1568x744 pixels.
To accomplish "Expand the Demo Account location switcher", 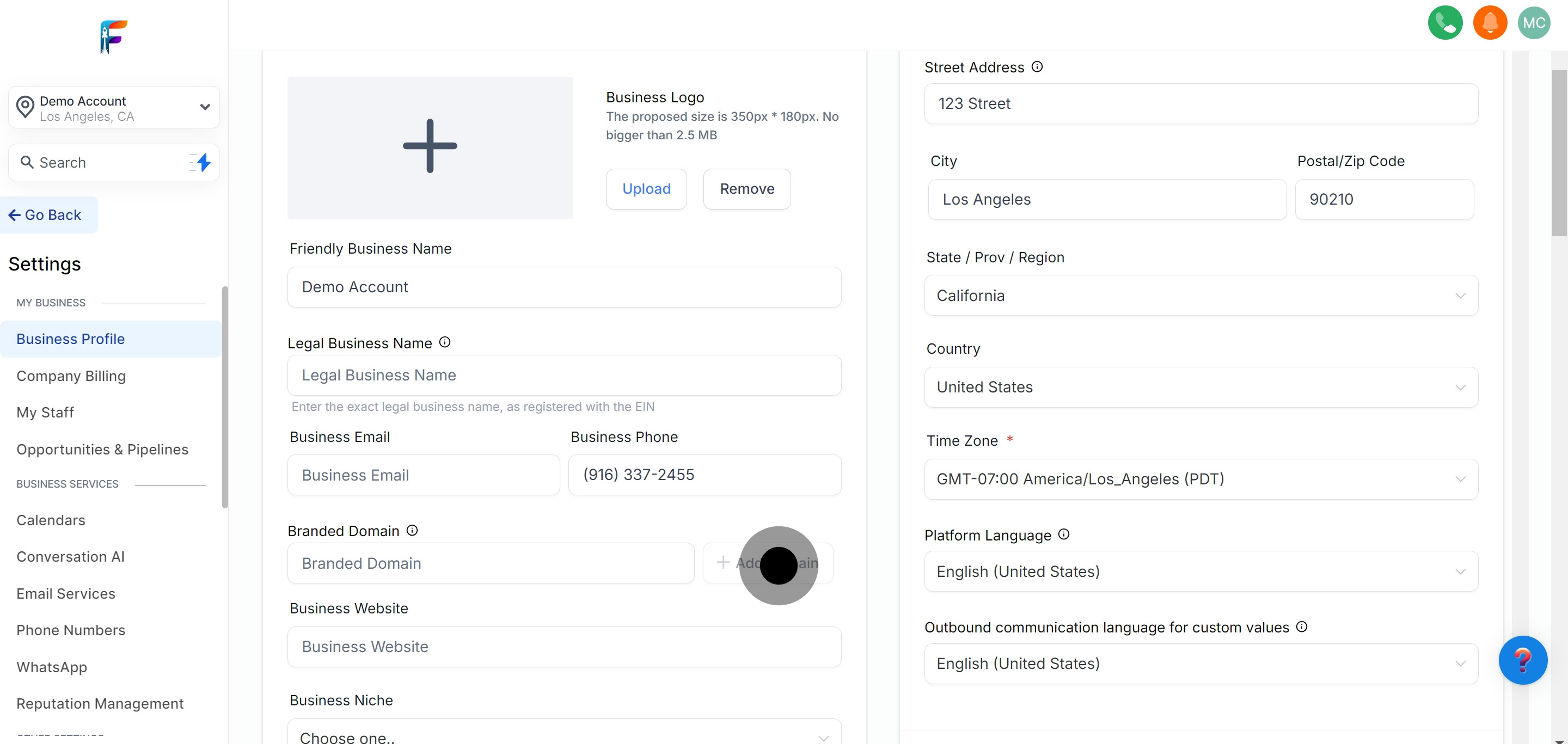I will 114,107.
